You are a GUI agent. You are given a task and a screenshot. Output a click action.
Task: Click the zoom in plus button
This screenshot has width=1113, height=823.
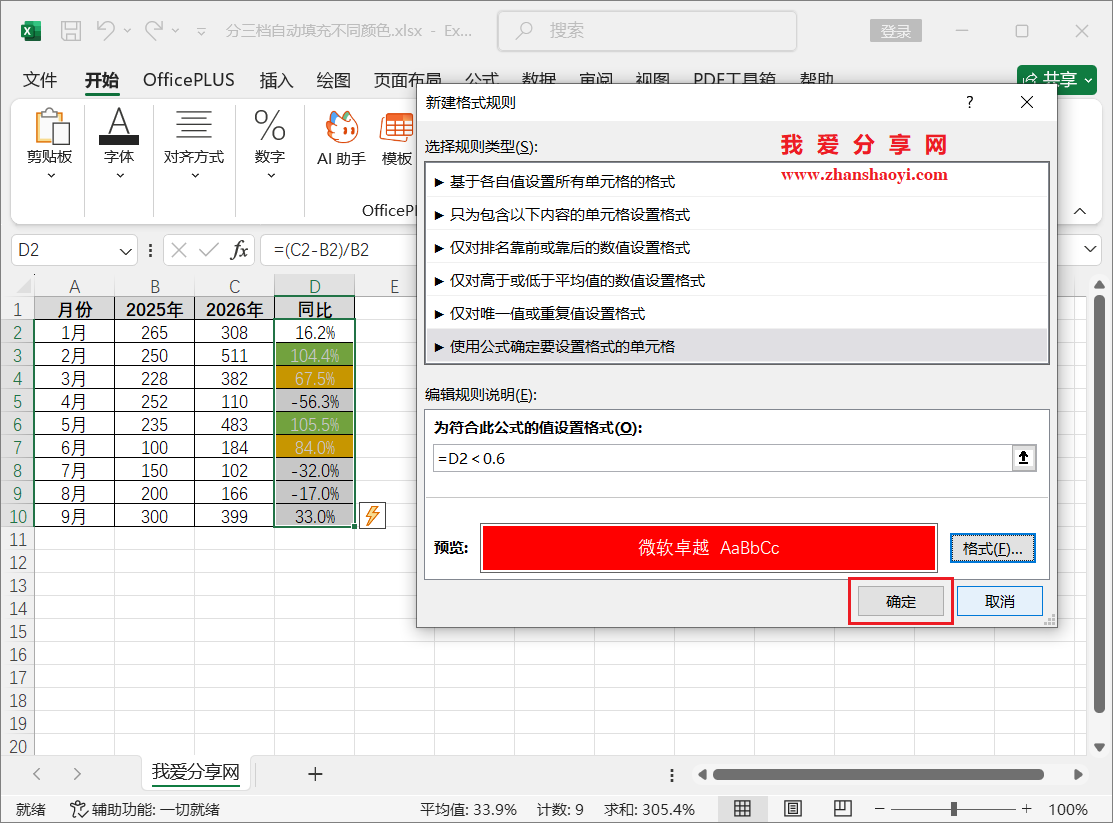(1026, 809)
